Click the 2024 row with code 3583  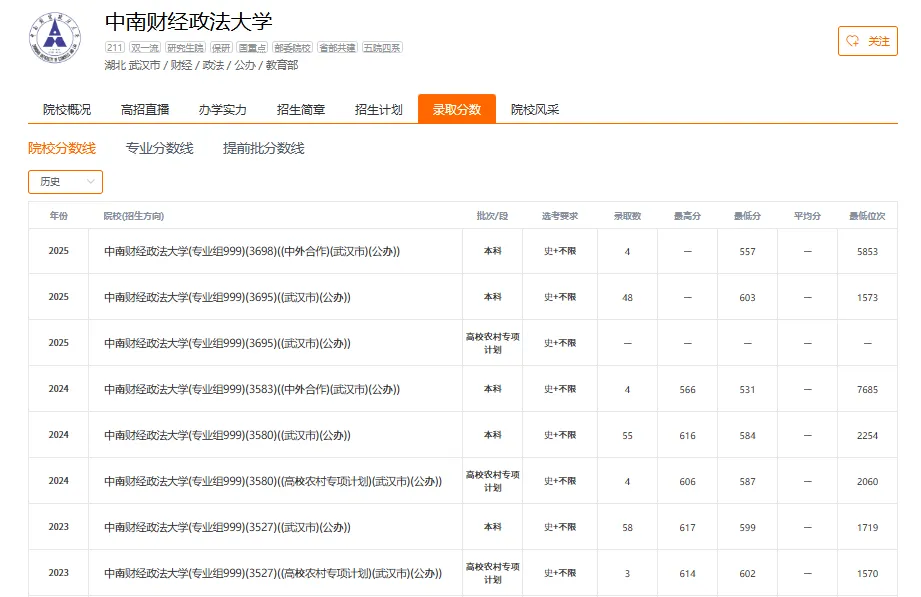(463, 389)
